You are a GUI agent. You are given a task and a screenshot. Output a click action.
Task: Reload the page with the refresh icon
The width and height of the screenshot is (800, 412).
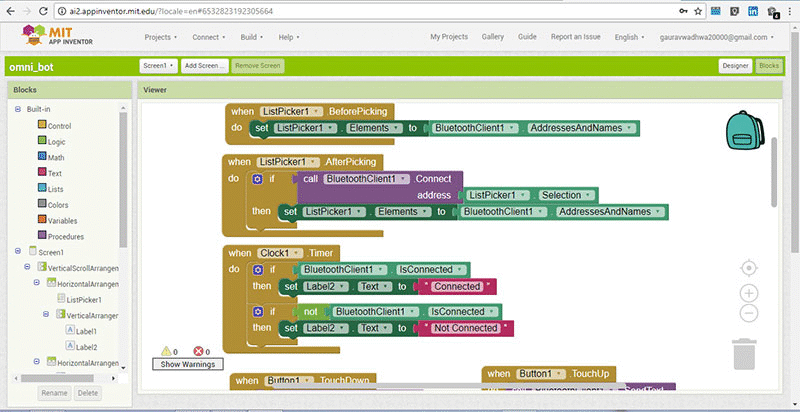44,11
